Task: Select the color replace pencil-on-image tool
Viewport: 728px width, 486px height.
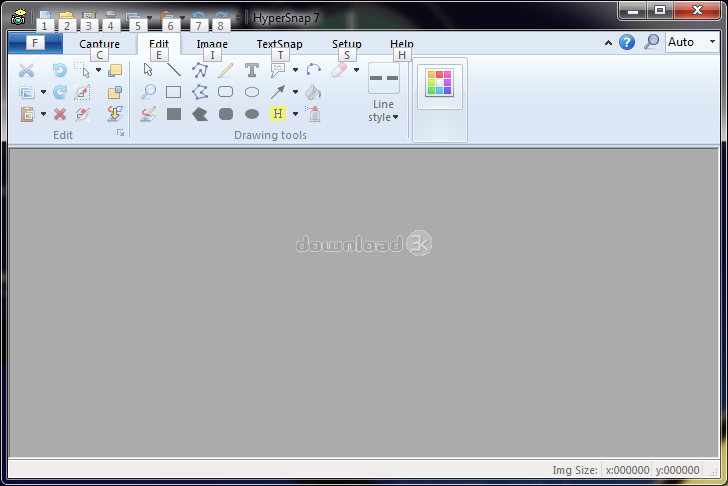Action: (148, 114)
